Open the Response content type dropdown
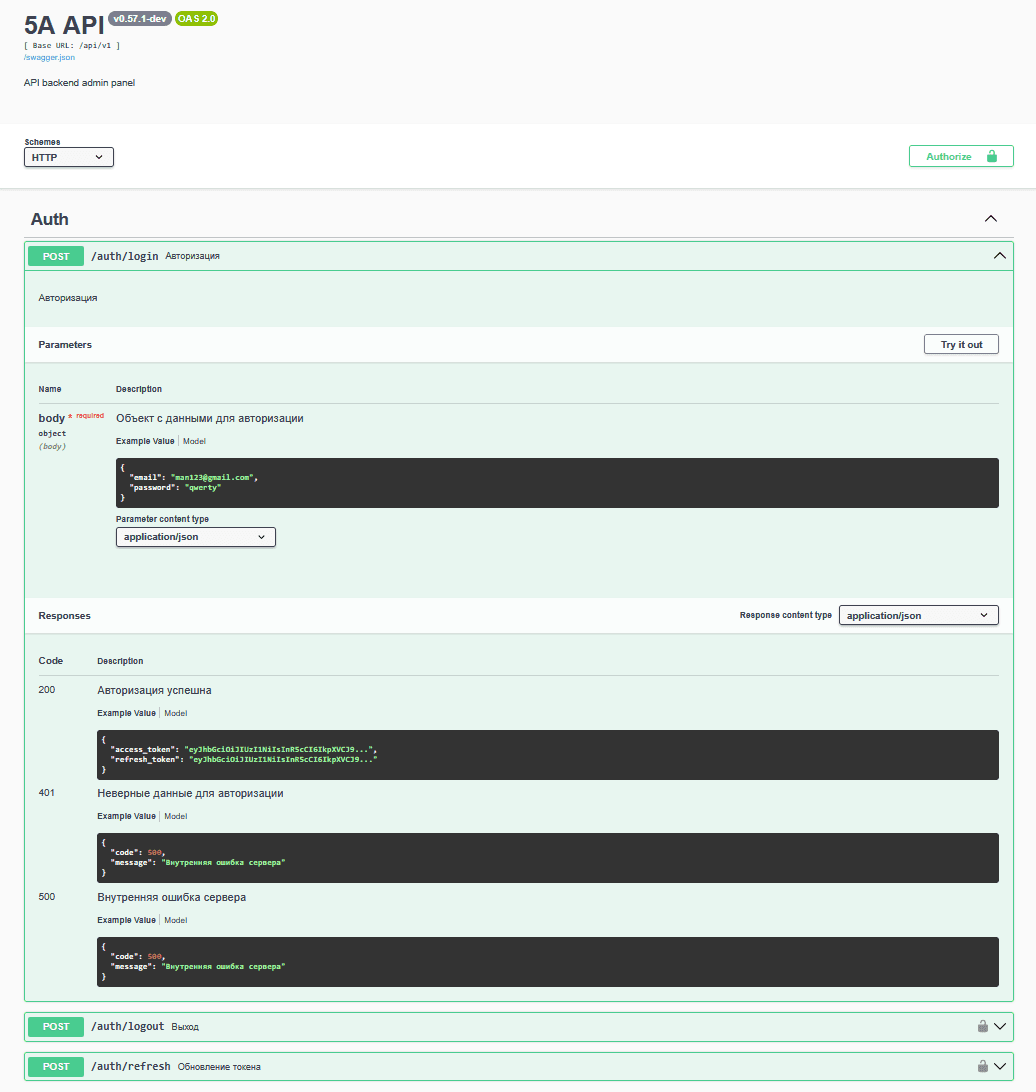Image resolution: width=1036 pixels, height=1092 pixels. coord(918,616)
